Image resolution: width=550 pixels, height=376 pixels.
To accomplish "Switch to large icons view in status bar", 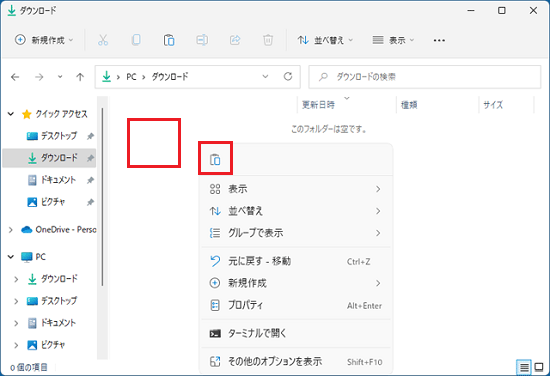I will coord(539,367).
